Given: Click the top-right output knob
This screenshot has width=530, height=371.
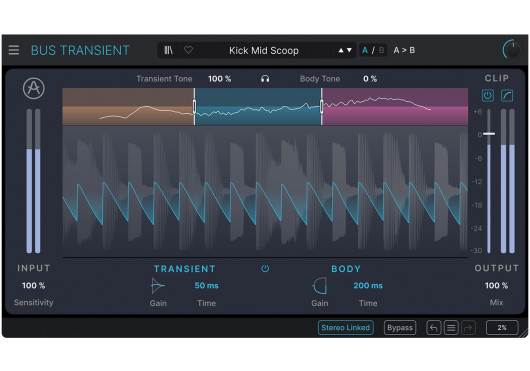Looking at the screenshot, I should (512, 50).
